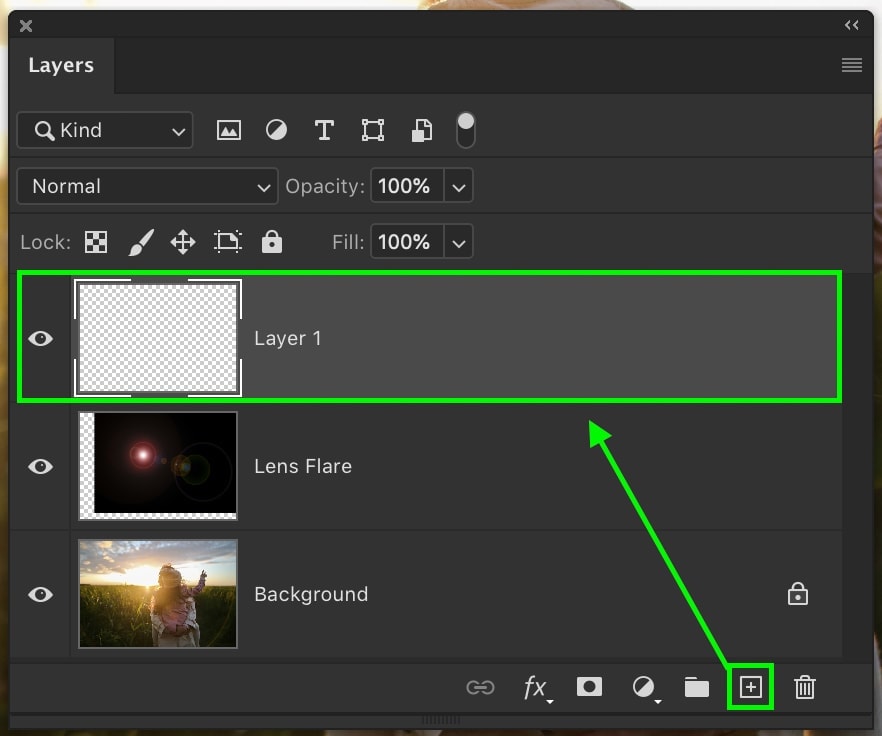Filter for type layers icon
Viewport: 882px width, 736px height.
tap(324, 130)
